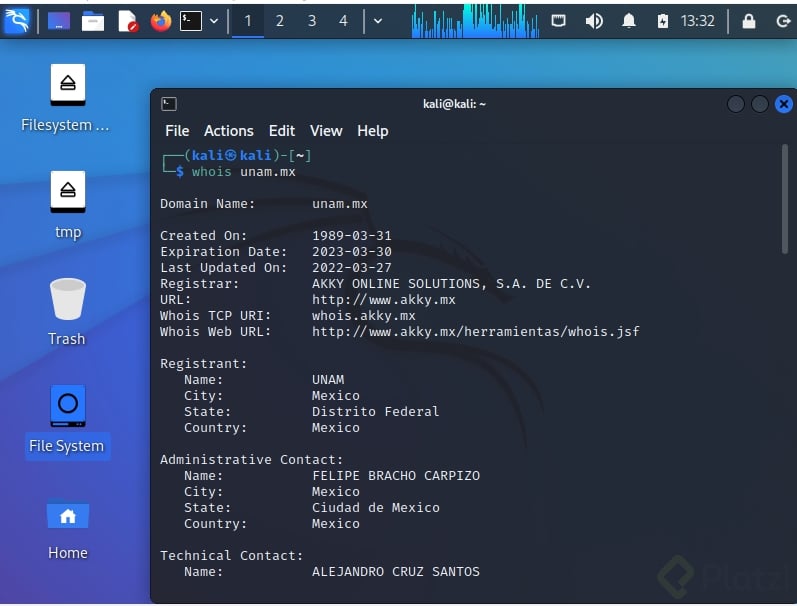Click the name FELIPE BRACHO CARPIZO
797x606 pixels.
[395, 476]
